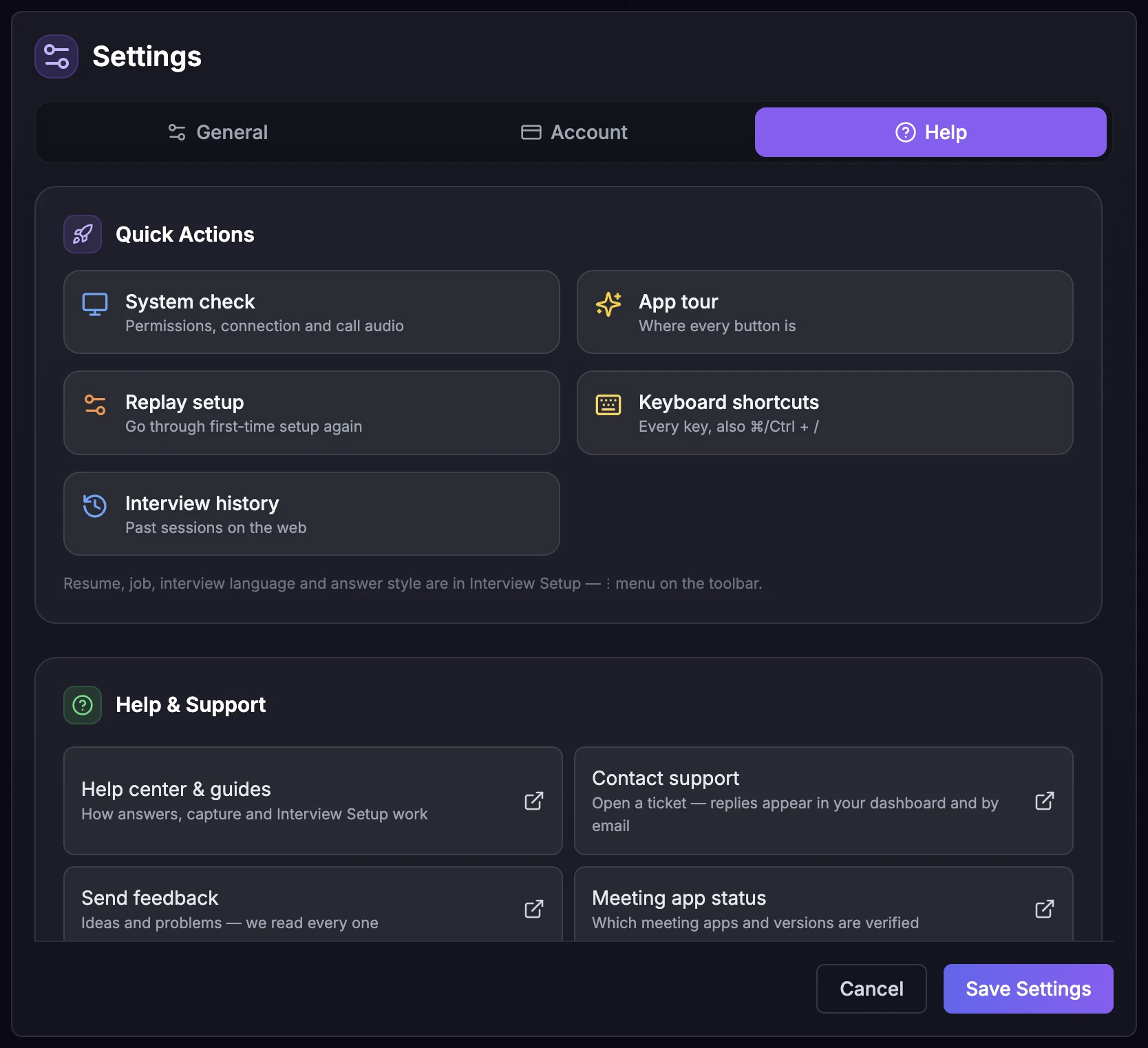This screenshot has width=1148, height=1048.
Task: Switch to the General tab
Action: click(x=218, y=132)
